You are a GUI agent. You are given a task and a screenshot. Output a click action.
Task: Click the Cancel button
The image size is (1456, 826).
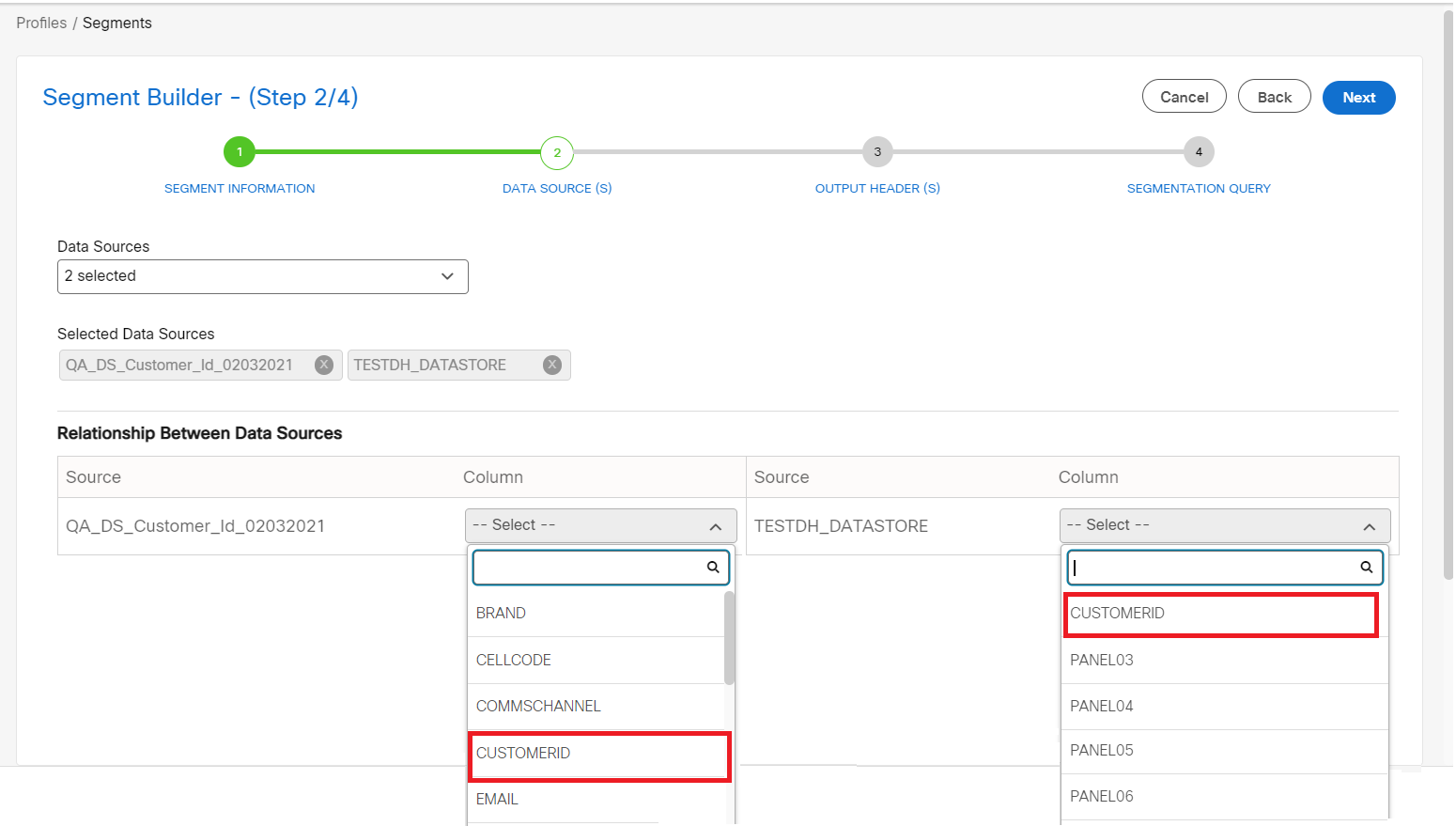tap(1184, 96)
